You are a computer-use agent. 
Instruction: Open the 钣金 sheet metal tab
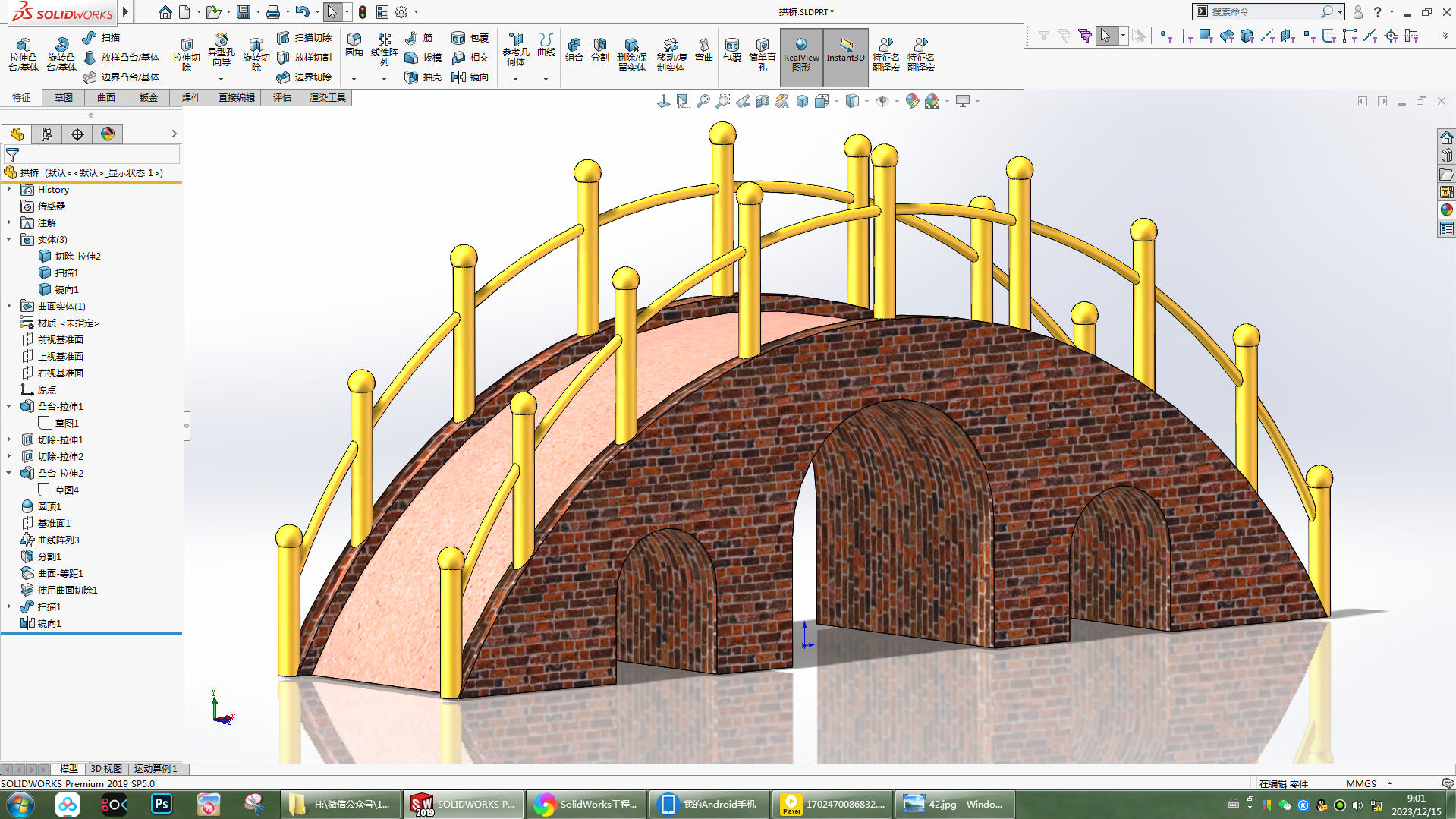pyautogui.click(x=148, y=97)
